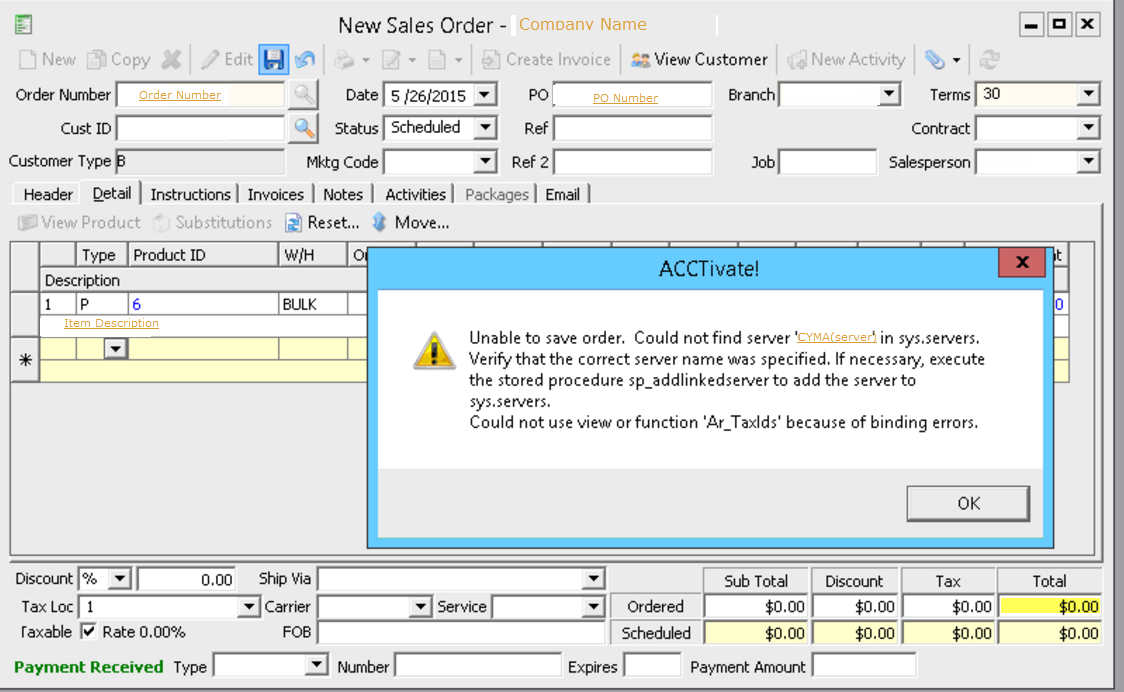Click the Move... button

[x=411, y=223]
